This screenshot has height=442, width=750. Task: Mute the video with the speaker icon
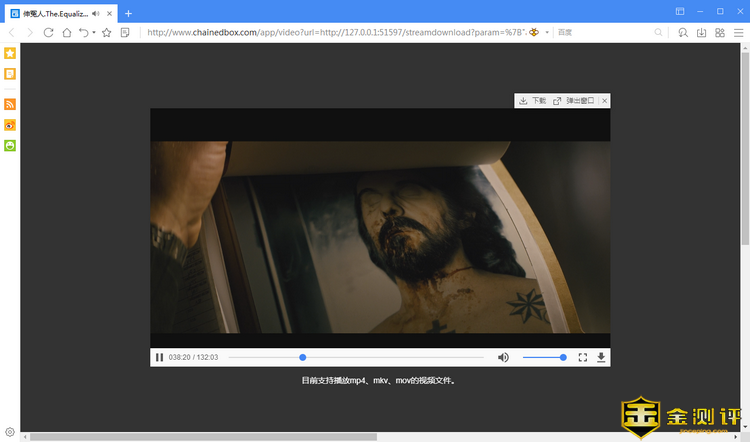coord(503,357)
